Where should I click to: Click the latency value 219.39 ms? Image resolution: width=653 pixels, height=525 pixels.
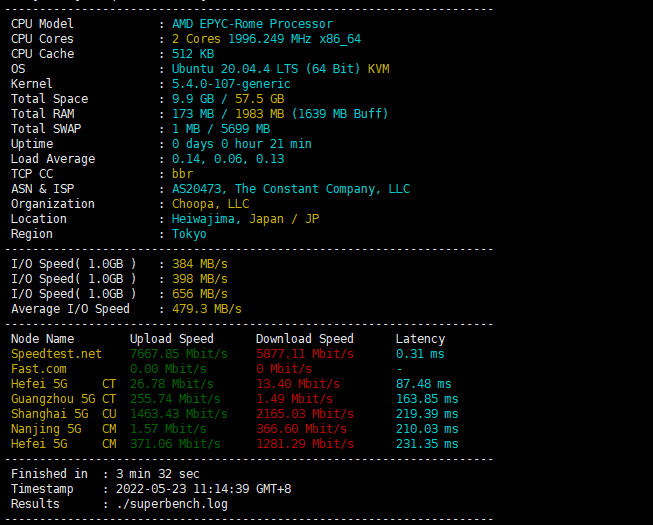coord(427,413)
